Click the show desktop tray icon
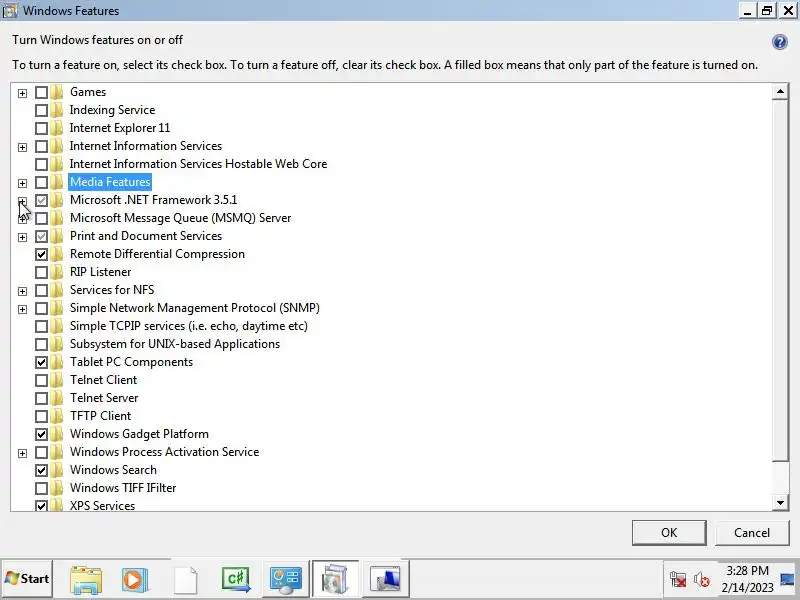 pyautogui.click(x=788, y=580)
